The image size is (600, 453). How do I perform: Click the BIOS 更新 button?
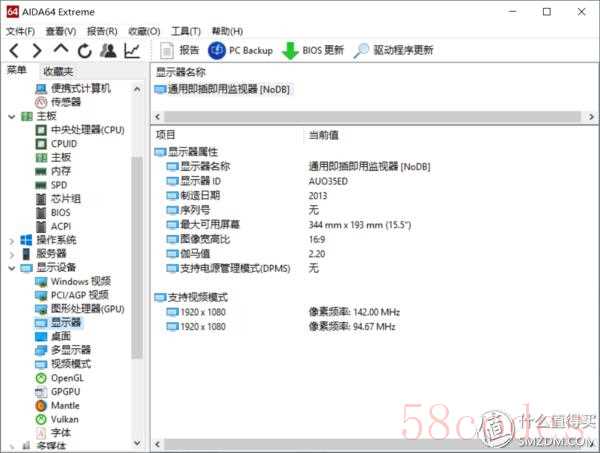point(313,51)
